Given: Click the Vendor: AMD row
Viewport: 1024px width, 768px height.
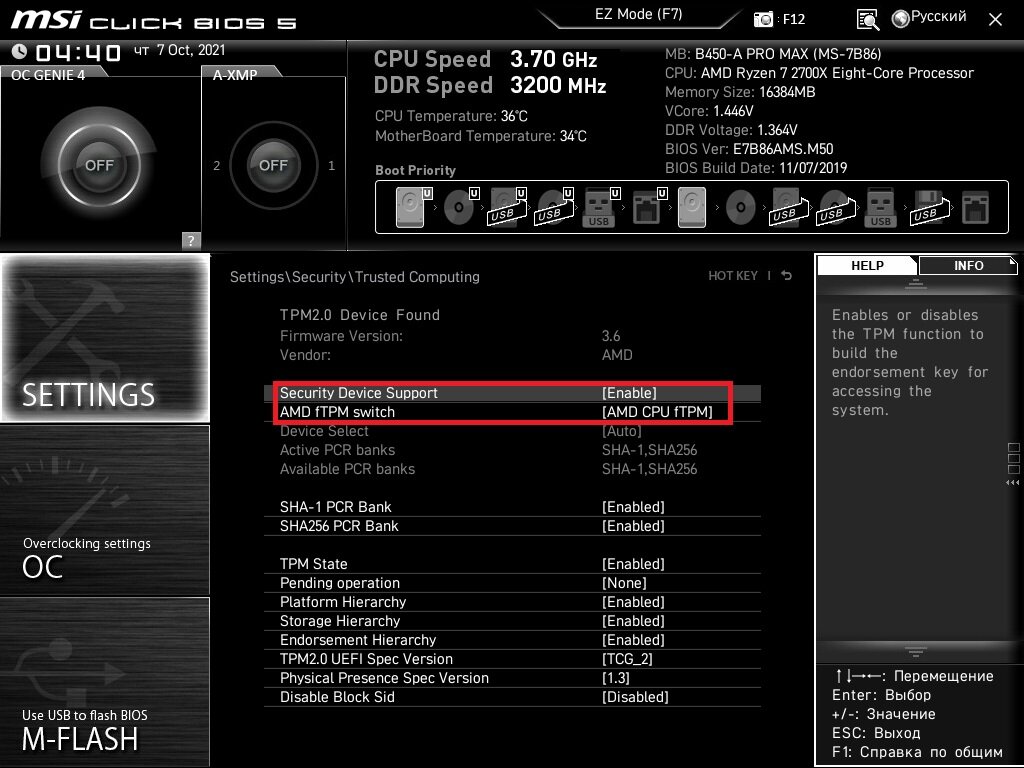Looking at the screenshot, I should coord(513,355).
